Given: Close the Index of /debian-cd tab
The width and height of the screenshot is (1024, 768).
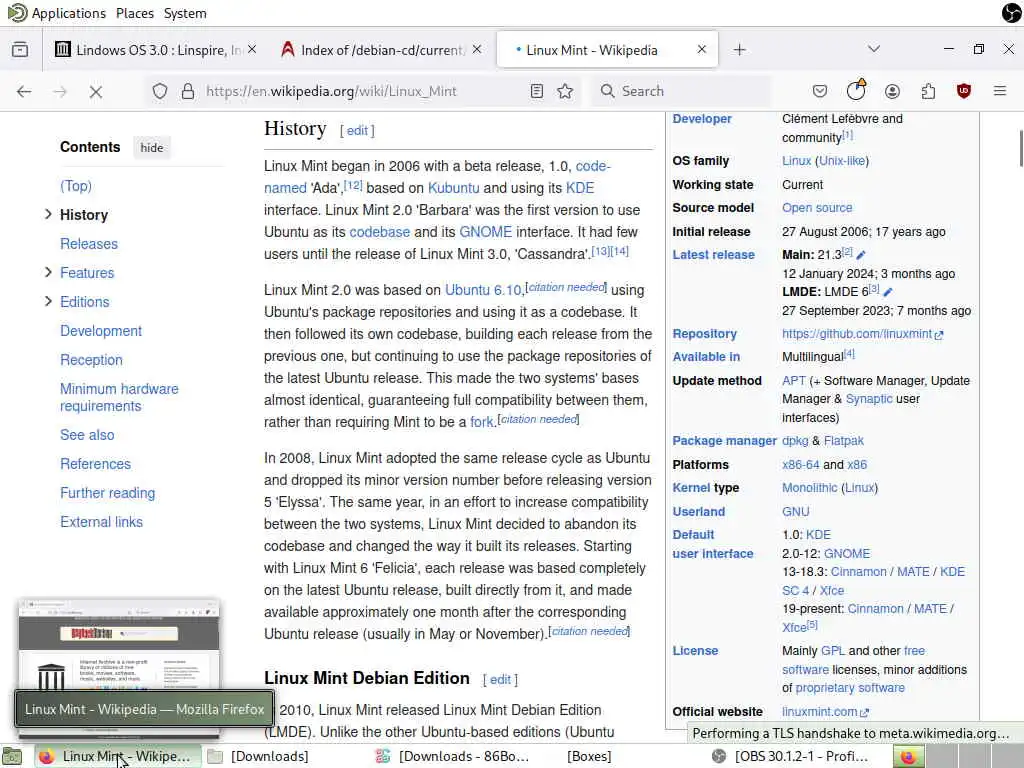Looking at the screenshot, I should pos(477,49).
